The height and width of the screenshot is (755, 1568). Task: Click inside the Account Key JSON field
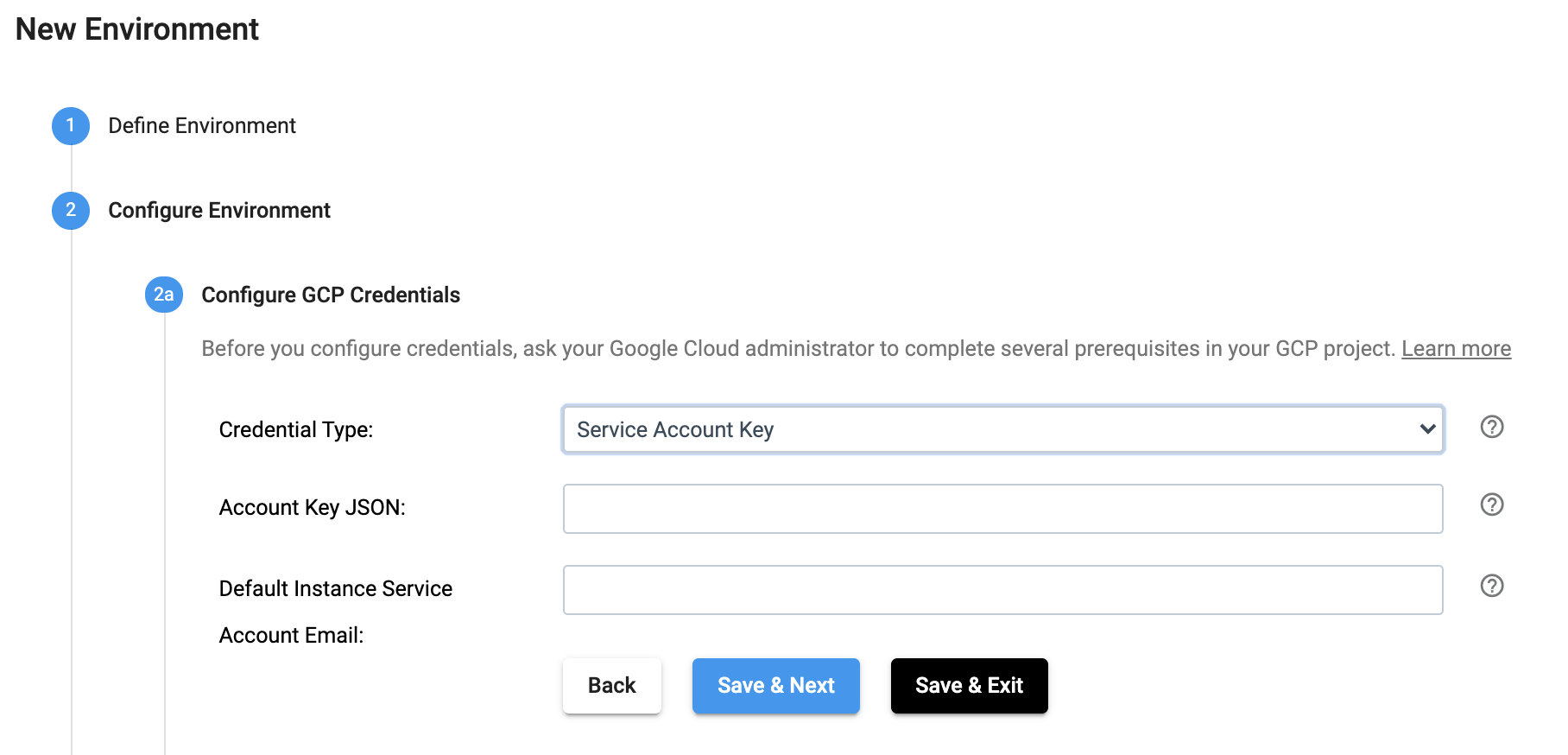[x=1002, y=508]
